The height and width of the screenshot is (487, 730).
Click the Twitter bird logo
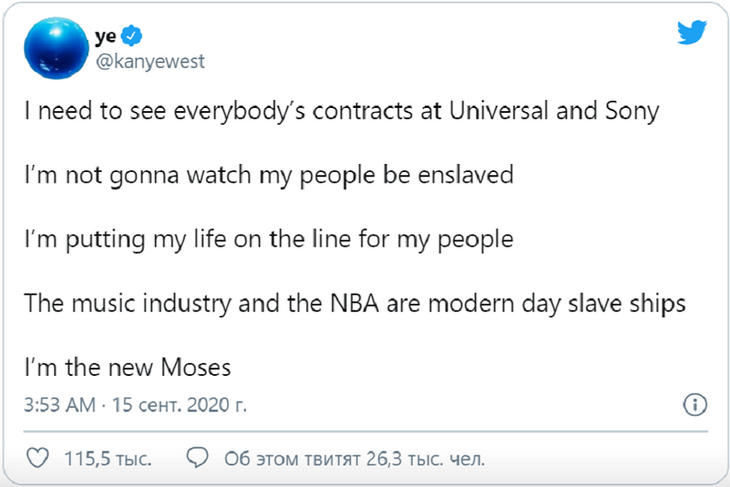(692, 31)
